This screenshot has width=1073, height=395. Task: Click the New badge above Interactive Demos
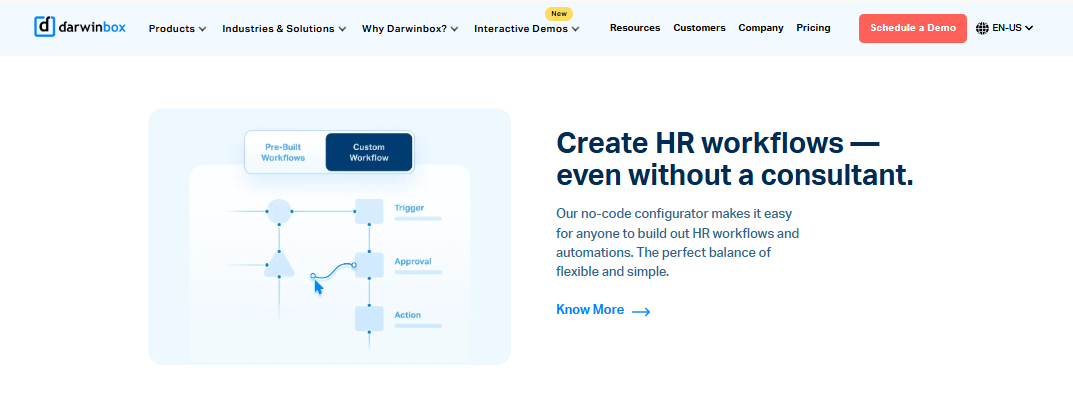559,14
